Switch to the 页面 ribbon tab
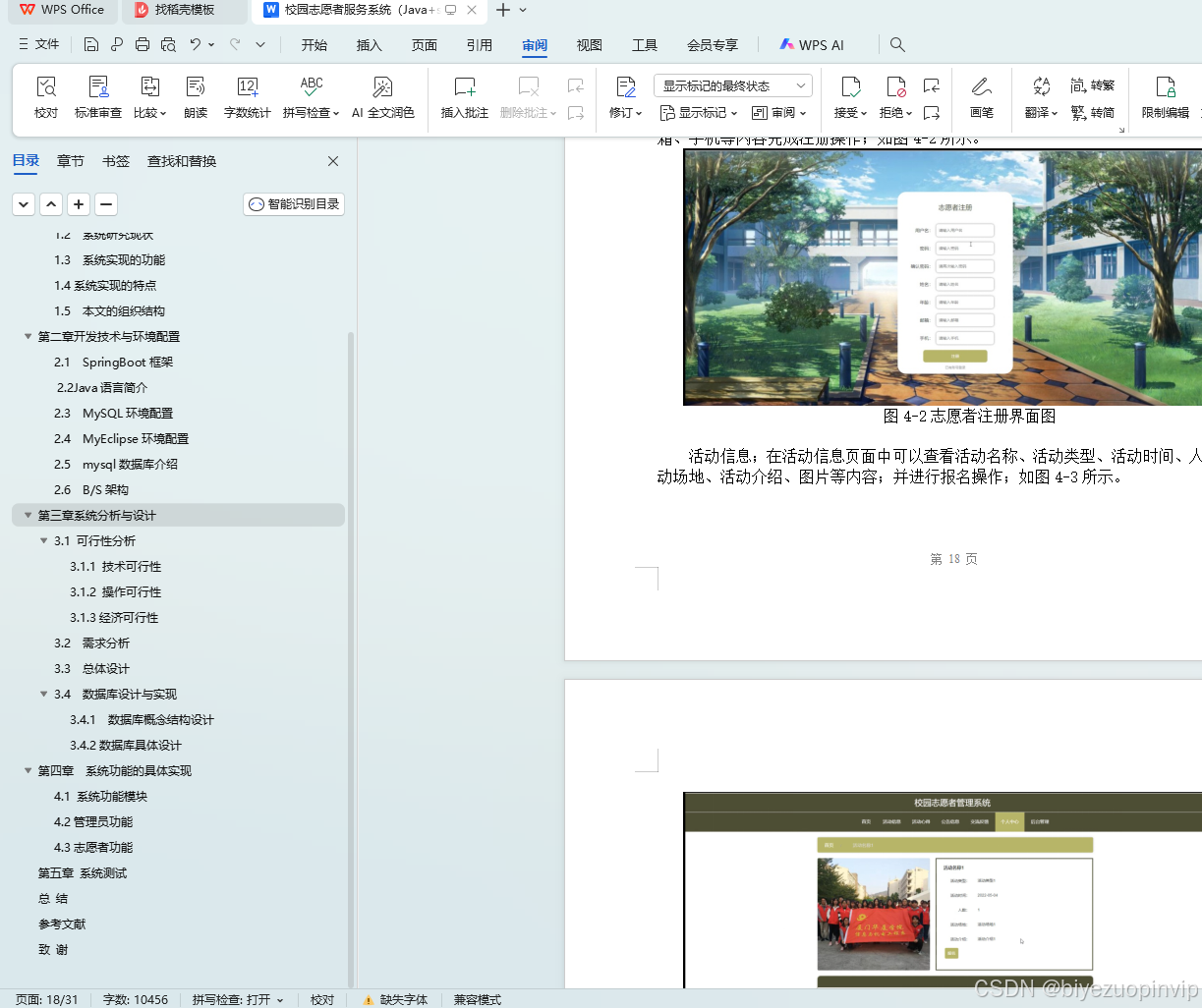 click(425, 45)
